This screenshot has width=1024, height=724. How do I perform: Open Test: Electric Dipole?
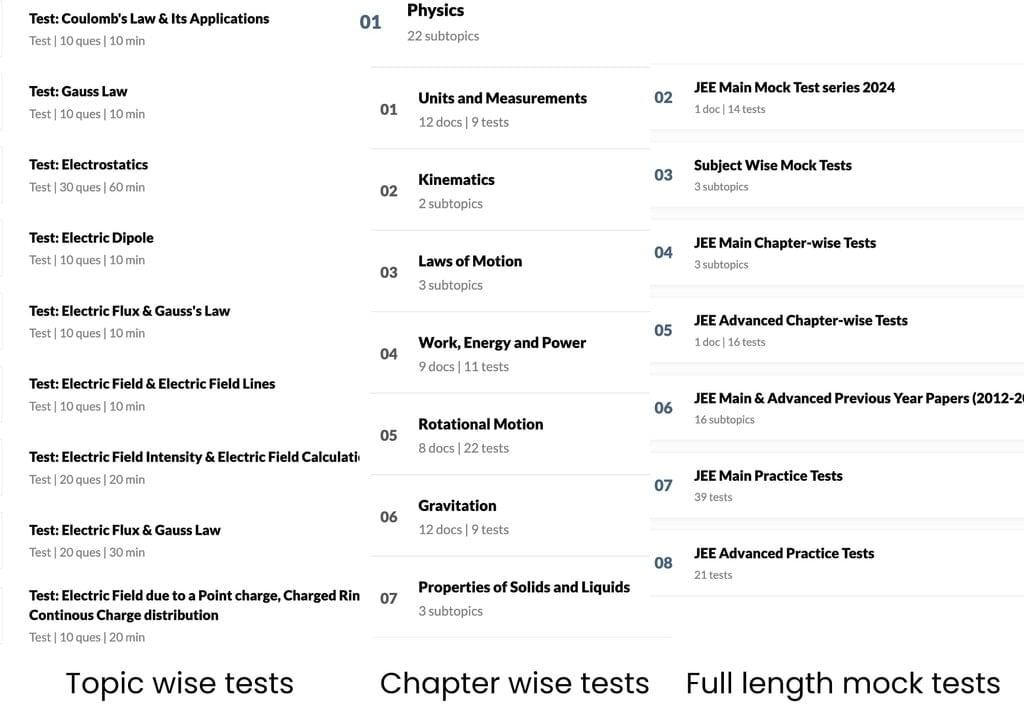coord(92,238)
